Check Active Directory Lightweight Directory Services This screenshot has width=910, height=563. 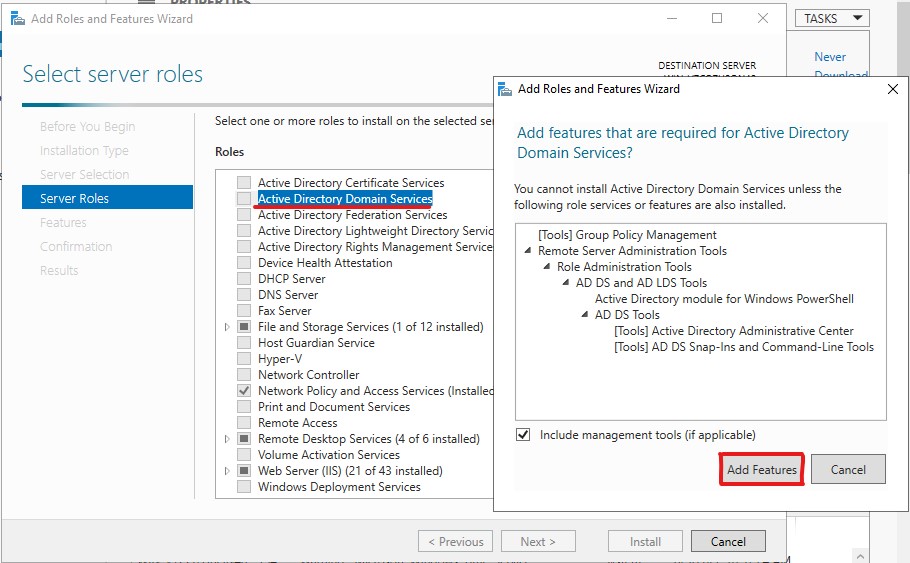click(244, 230)
